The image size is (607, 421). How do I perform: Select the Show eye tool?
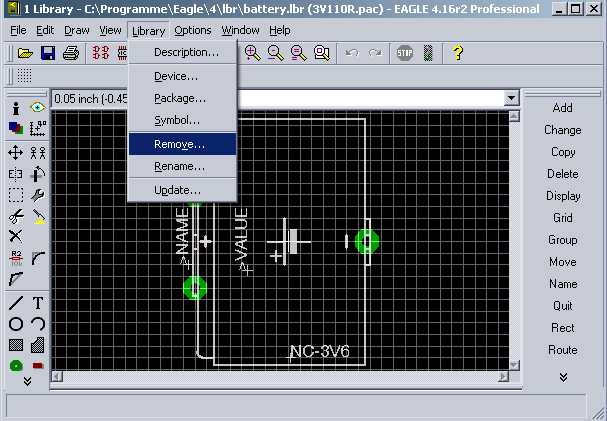pos(38,107)
